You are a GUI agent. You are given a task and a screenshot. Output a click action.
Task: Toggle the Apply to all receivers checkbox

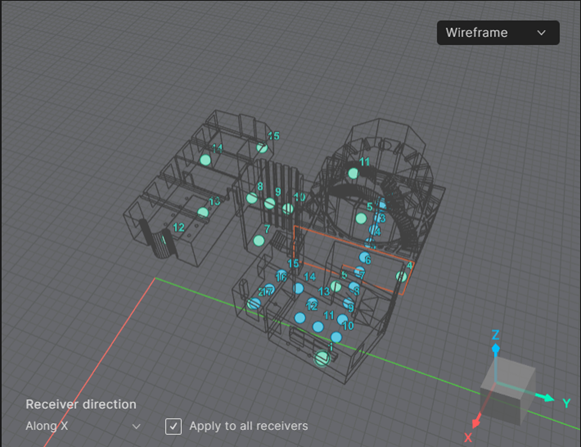[x=173, y=426]
